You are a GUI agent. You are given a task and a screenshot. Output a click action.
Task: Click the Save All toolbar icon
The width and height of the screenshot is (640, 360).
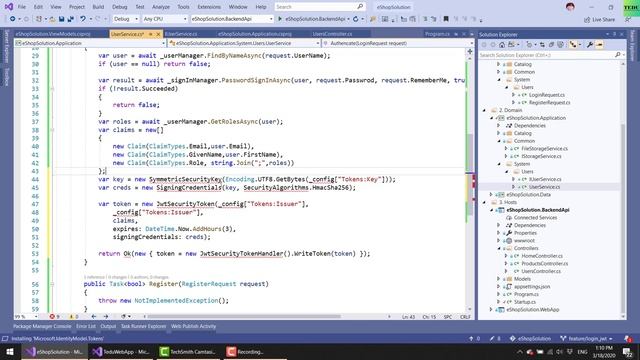pos(70,19)
